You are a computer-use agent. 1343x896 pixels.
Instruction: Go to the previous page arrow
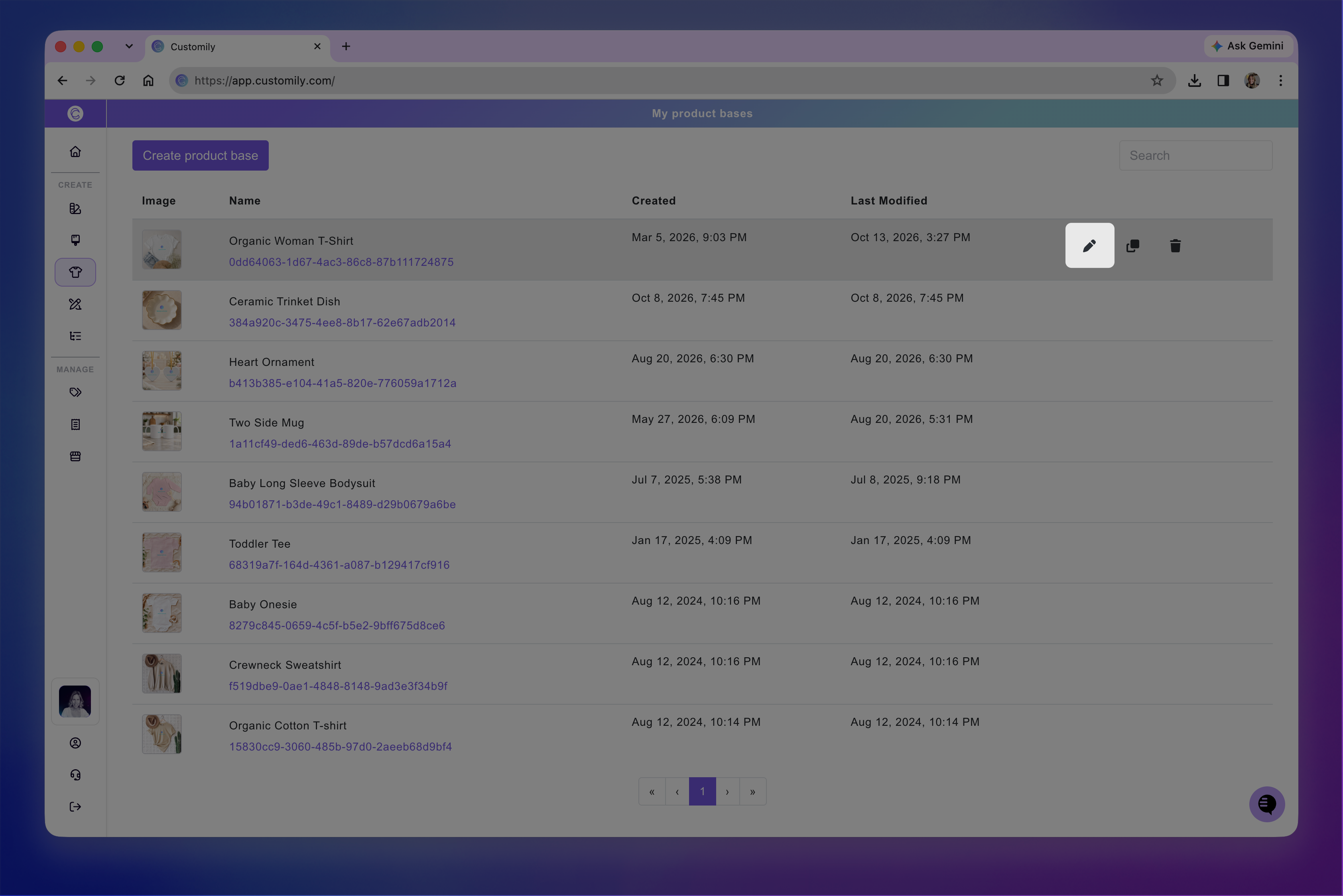677,792
